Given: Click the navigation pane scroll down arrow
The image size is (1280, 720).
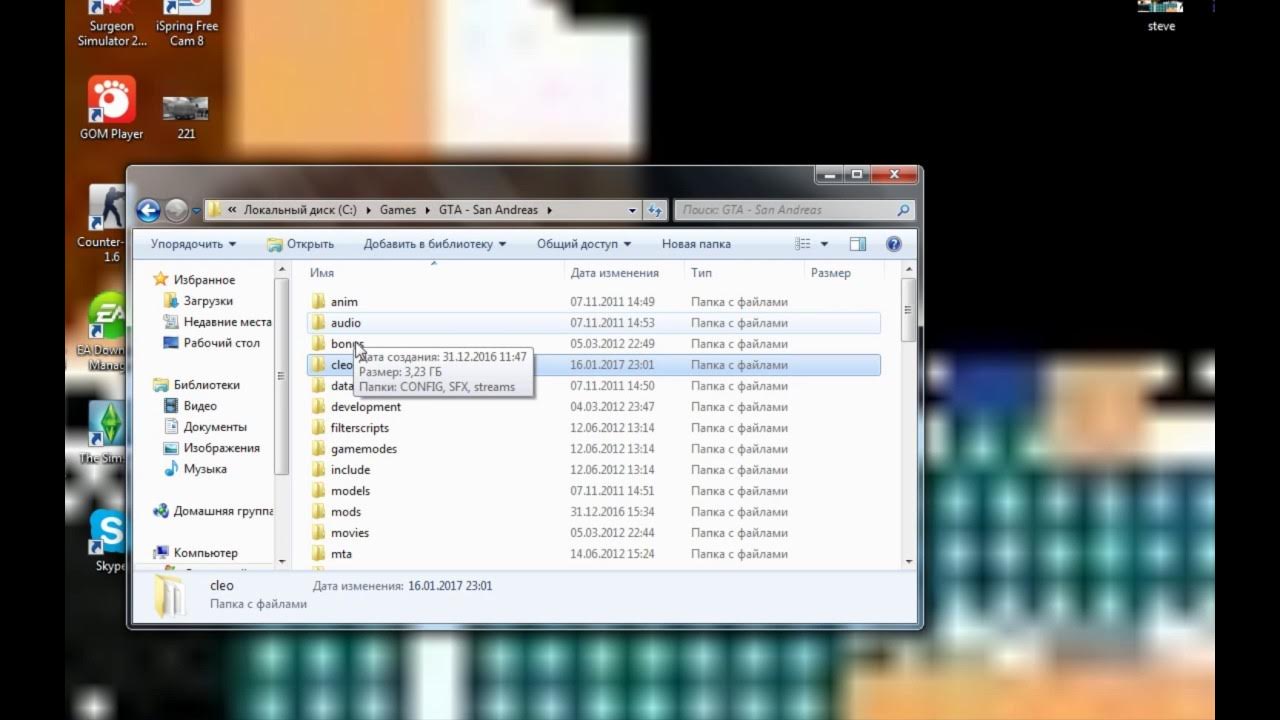Looking at the screenshot, I should pos(282,561).
